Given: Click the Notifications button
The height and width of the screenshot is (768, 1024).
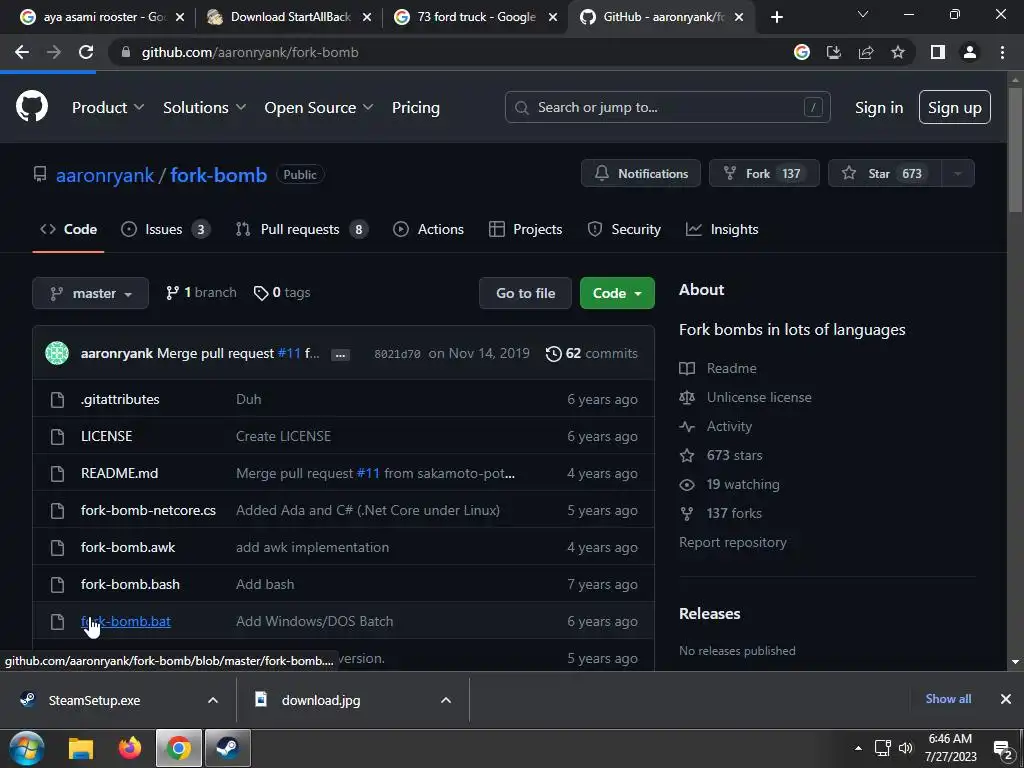Looking at the screenshot, I should click(x=641, y=173).
